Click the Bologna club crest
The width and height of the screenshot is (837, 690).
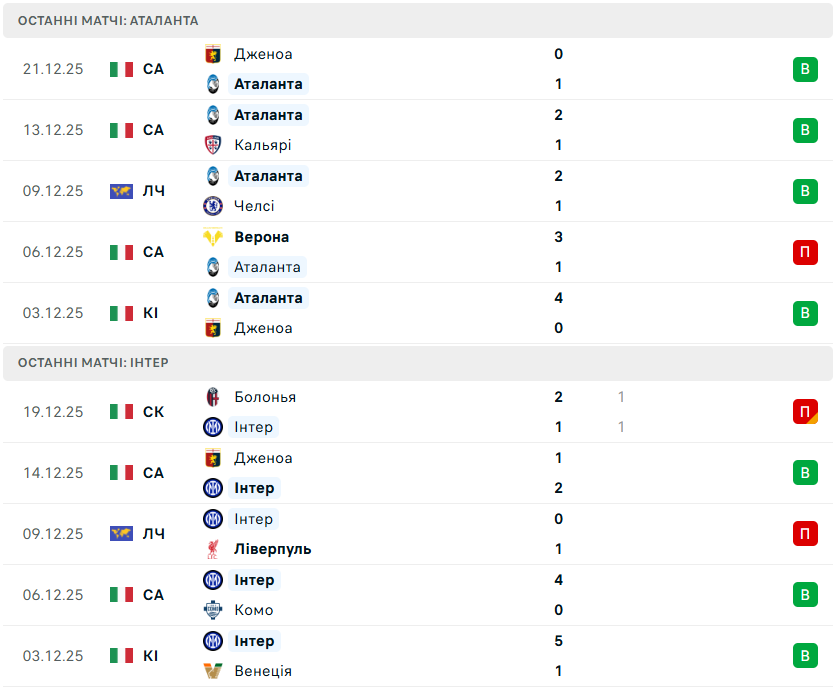(x=212, y=397)
